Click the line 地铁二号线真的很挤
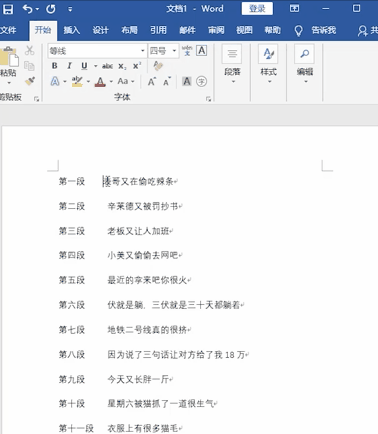 (x=147, y=330)
